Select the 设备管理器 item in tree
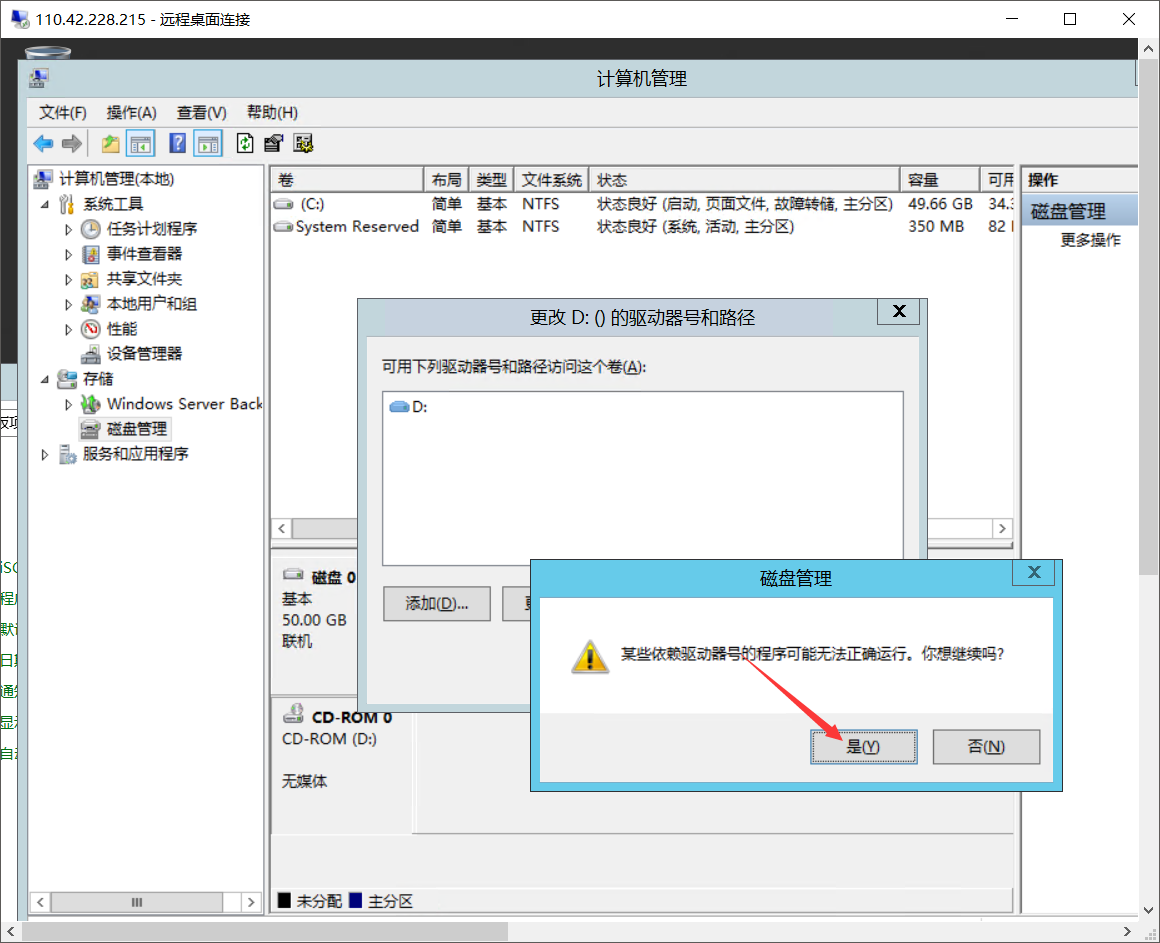This screenshot has width=1160, height=943. click(144, 354)
